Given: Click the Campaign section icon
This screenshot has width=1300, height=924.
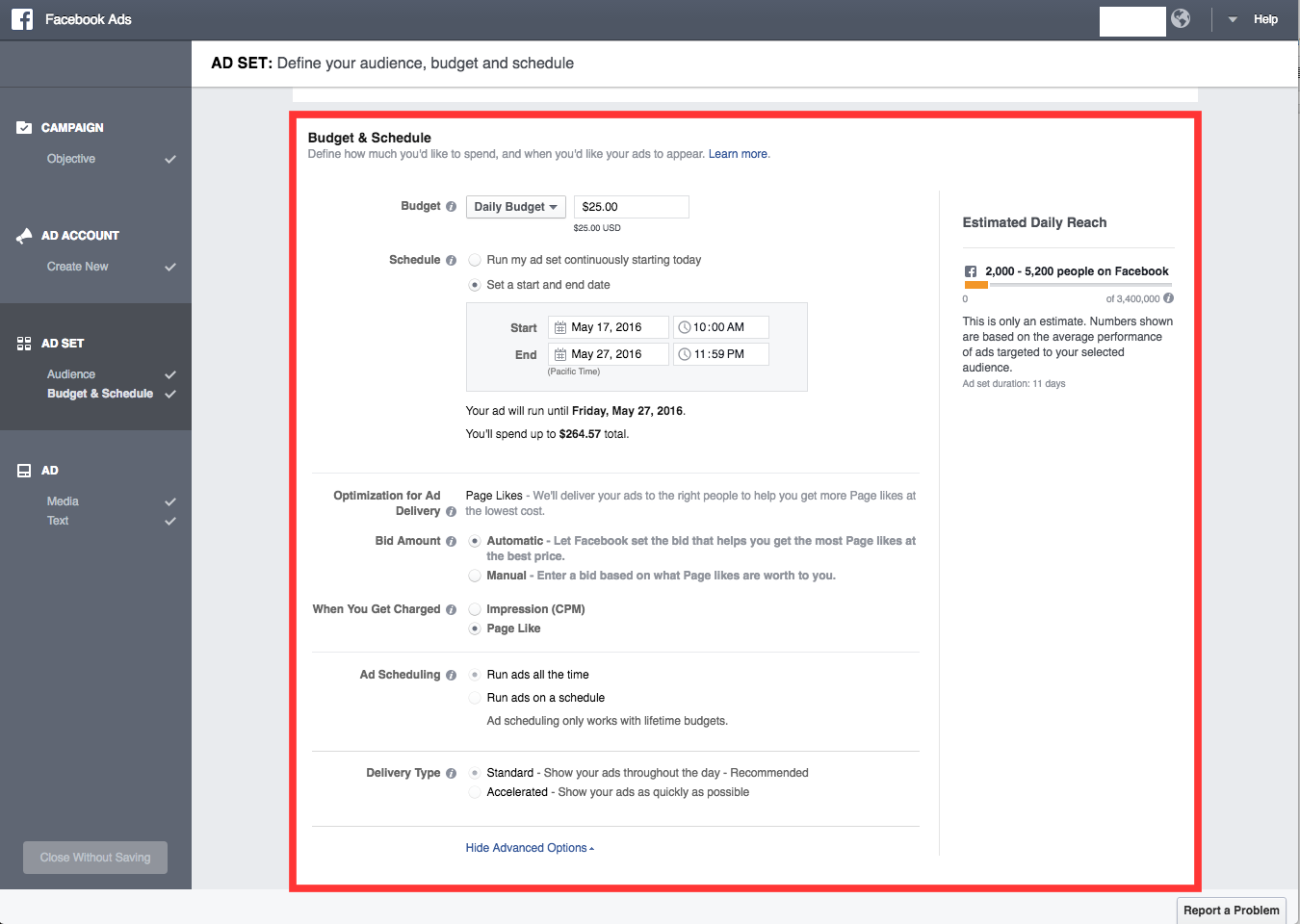Looking at the screenshot, I should (x=24, y=127).
